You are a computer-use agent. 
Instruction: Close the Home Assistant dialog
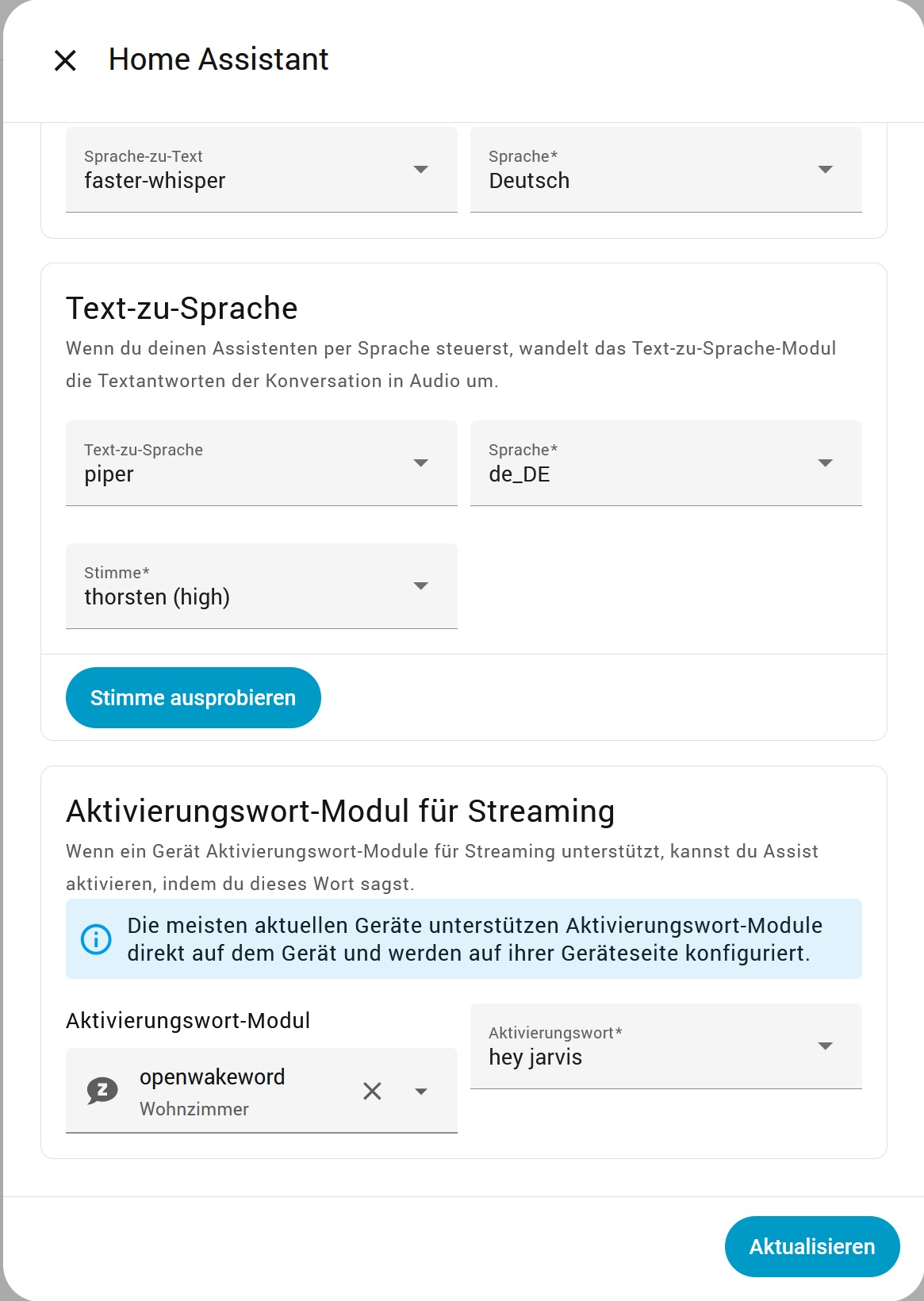click(65, 60)
